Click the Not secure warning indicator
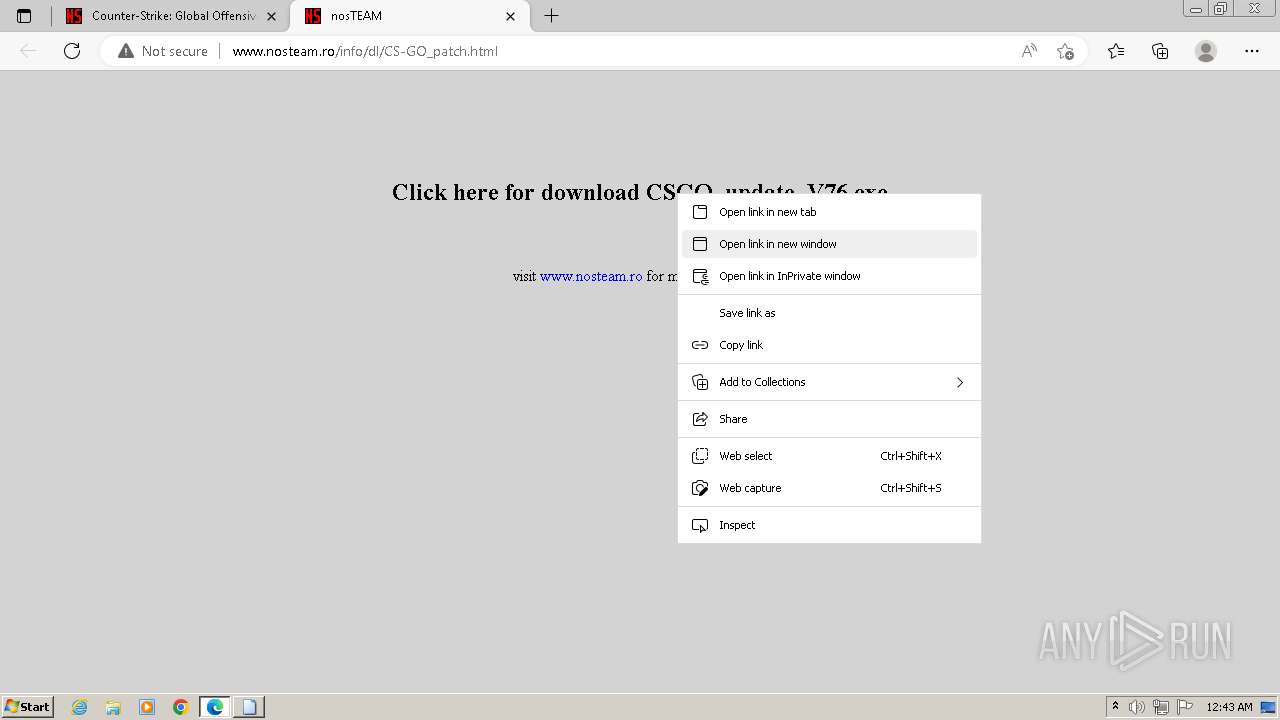Viewport: 1280px width, 720px height. (163, 51)
